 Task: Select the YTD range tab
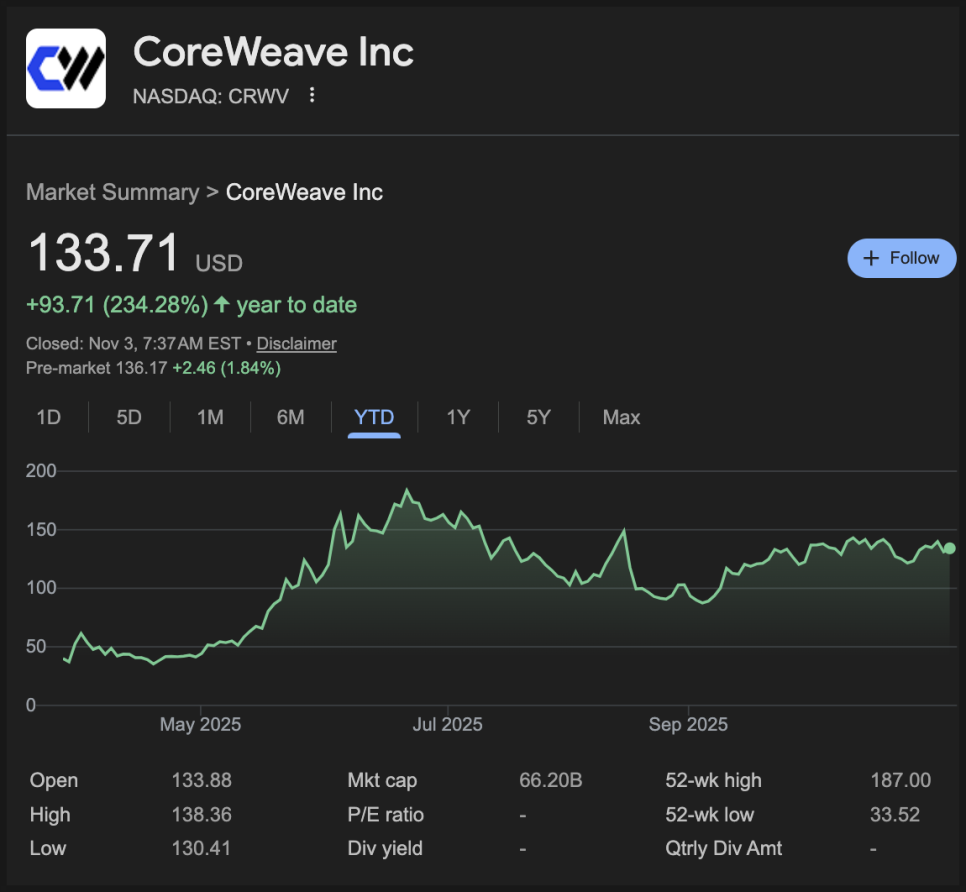click(374, 417)
